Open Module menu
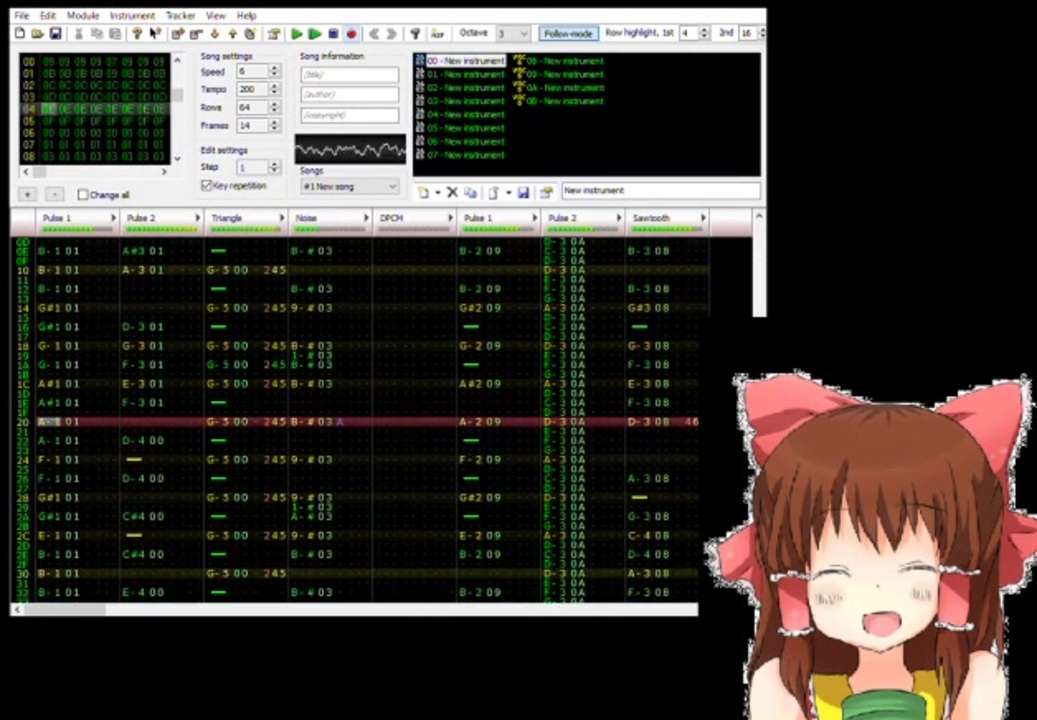This screenshot has height=720, width=1037. click(x=83, y=15)
